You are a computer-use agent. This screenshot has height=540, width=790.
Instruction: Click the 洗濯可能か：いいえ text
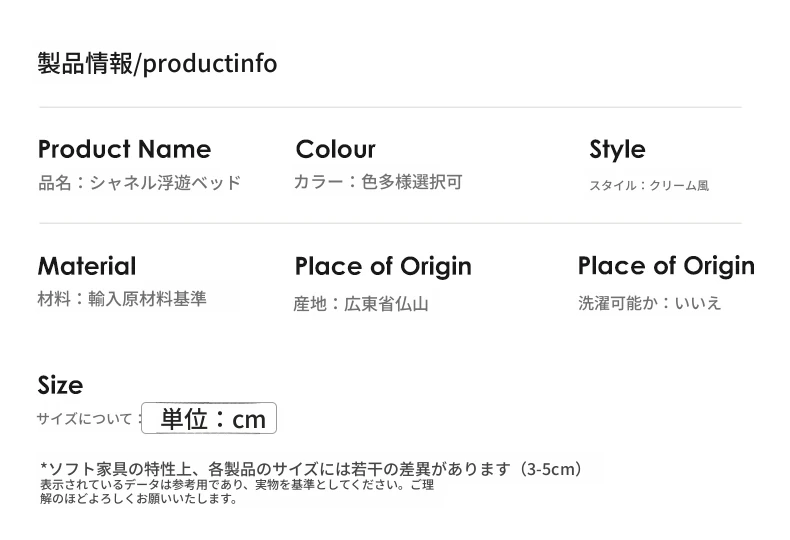click(x=649, y=303)
